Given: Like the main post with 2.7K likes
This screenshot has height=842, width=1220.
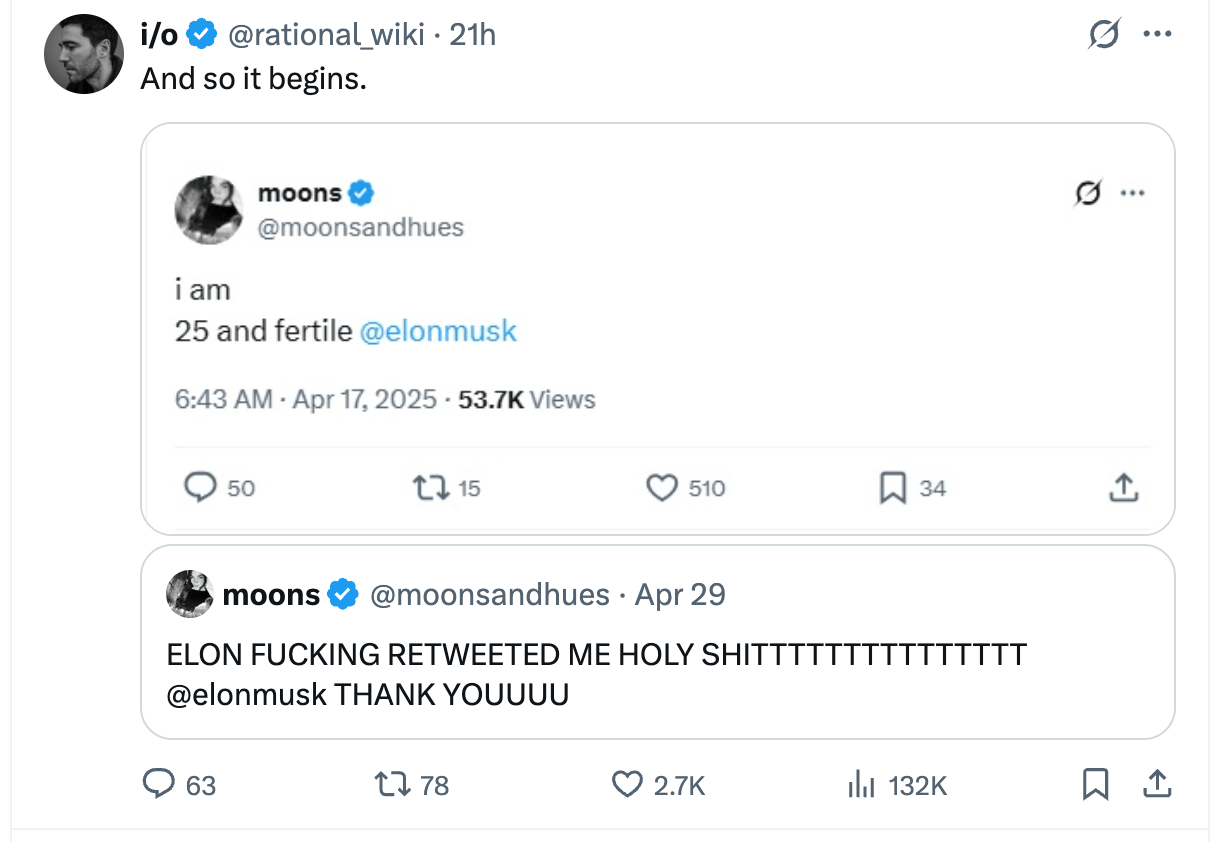Looking at the screenshot, I should tap(627, 784).
